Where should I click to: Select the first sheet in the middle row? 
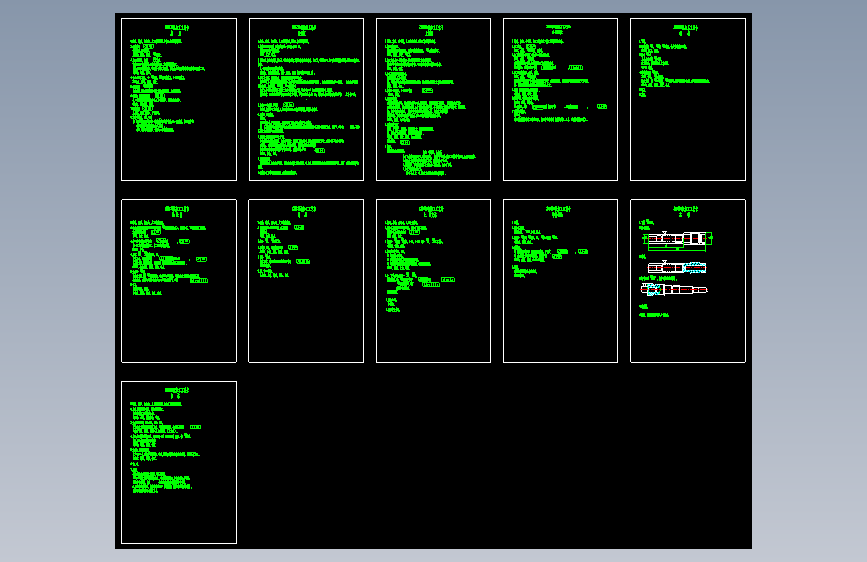pos(179,281)
